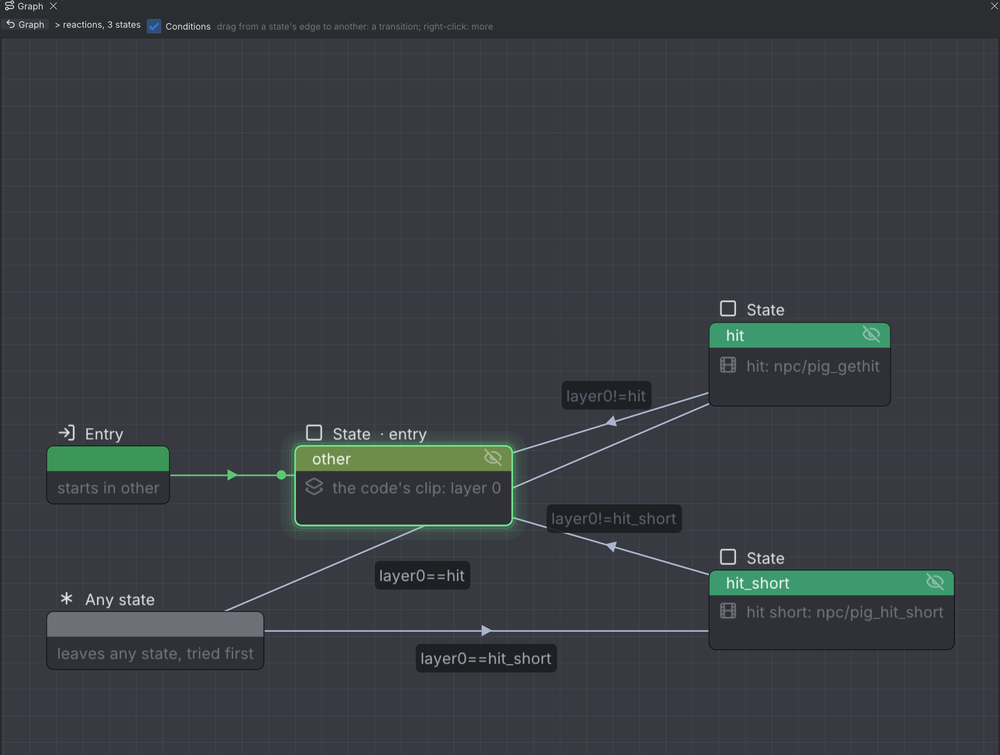
Task: Select the 'hit' state header
Action: pyautogui.click(x=800, y=335)
